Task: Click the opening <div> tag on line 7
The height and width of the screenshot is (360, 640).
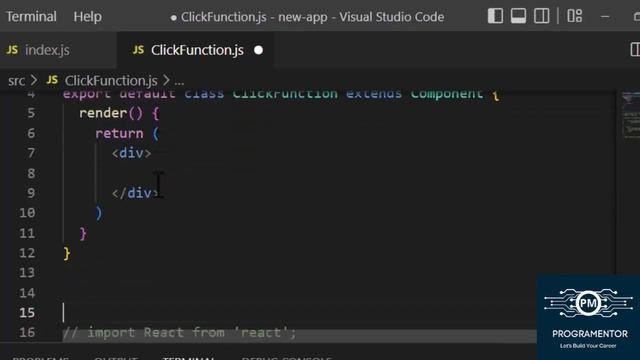Action: coord(131,153)
